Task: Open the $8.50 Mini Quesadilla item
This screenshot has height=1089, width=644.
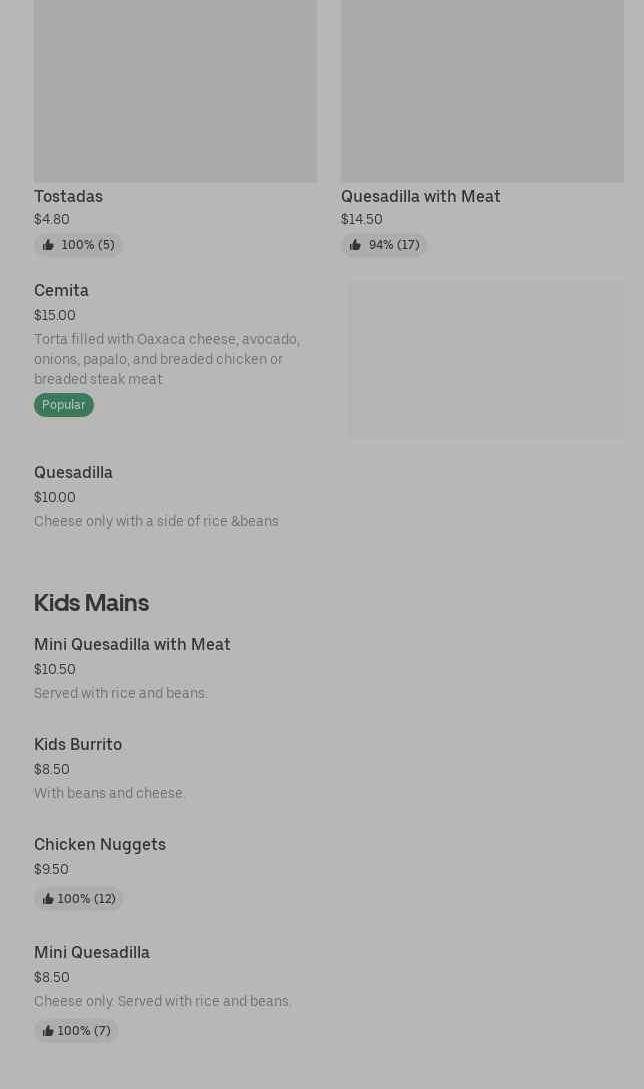Action: 92,952
